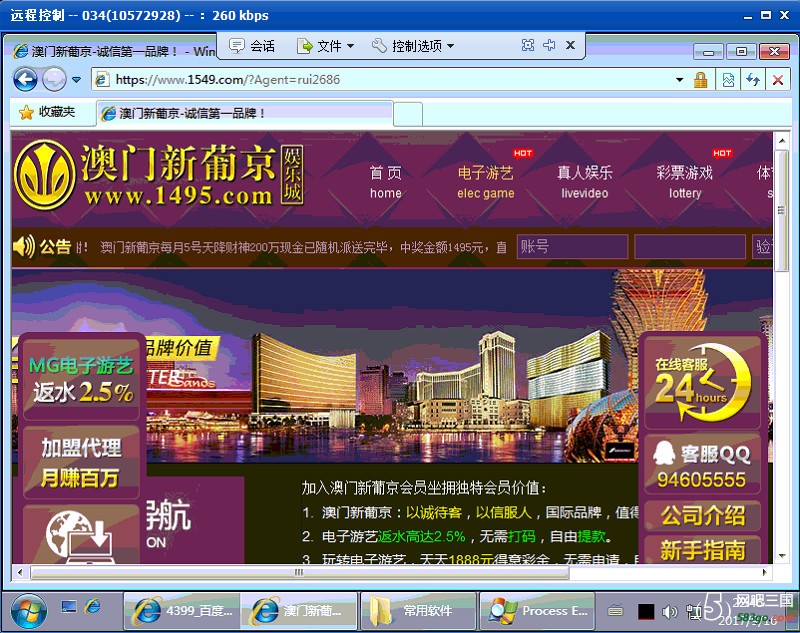Viewport: 800px width, 633px height.
Task: Stop loading the page
Action: 778,80
